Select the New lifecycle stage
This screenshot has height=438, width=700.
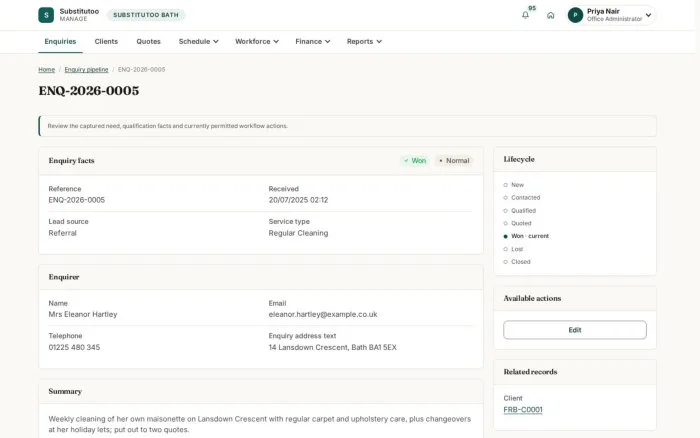pos(513,185)
